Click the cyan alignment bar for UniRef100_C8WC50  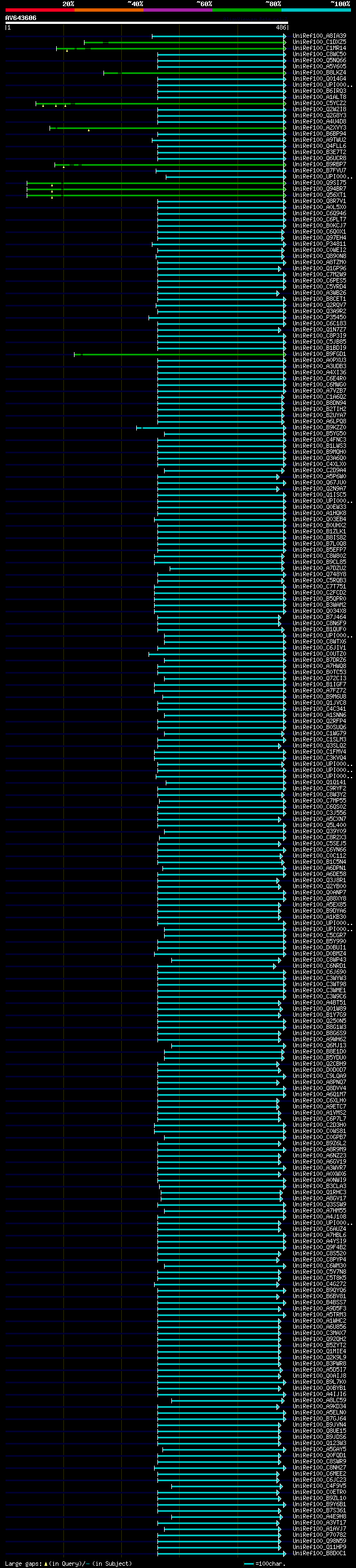pyautogui.click(x=221, y=54)
